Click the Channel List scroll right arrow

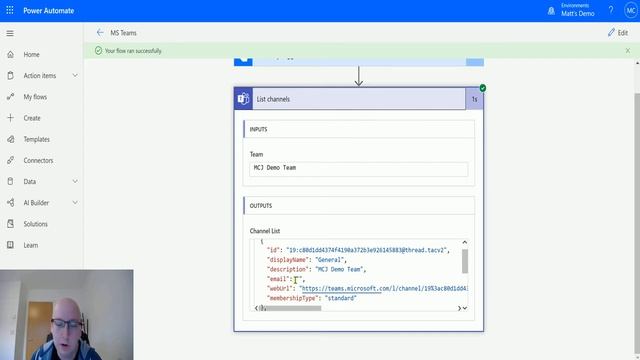(x=459, y=308)
